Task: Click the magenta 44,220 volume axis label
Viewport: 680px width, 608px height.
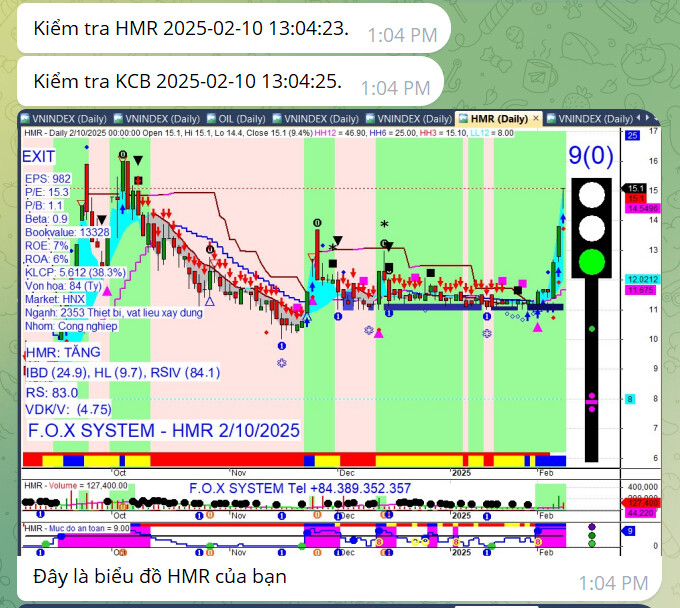Action: point(641,513)
